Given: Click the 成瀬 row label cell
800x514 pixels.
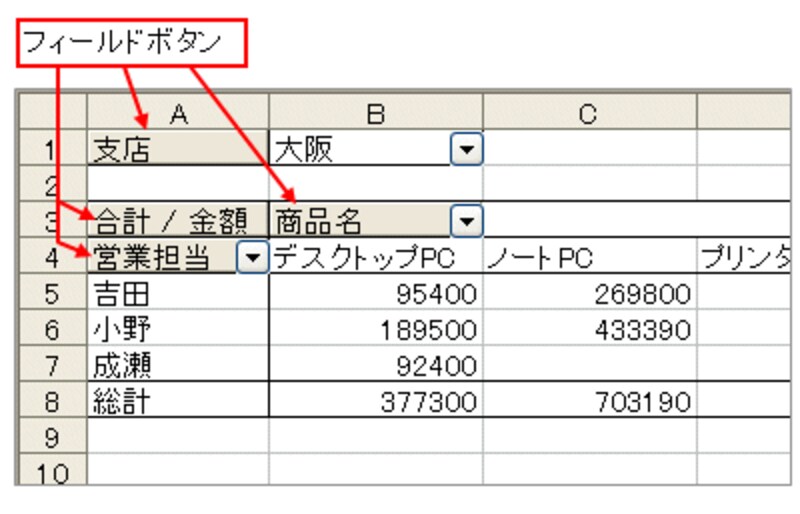Looking at the screenshot, I should 178,366.
